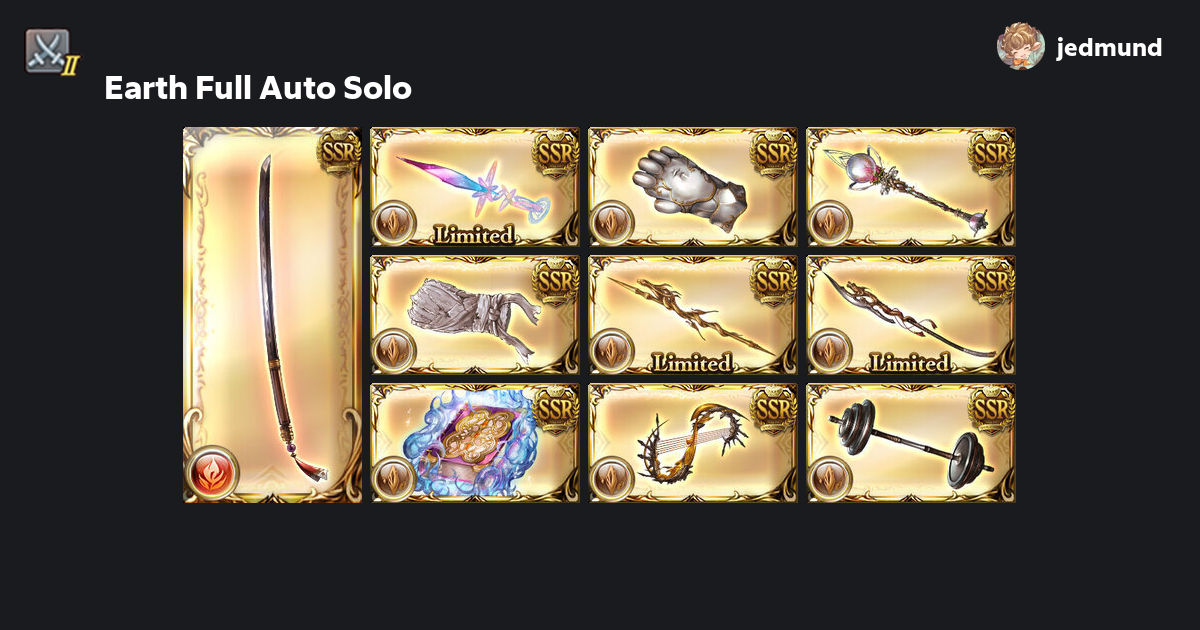
Task: Click the fire element icon on katana
Action: point(213,471)
